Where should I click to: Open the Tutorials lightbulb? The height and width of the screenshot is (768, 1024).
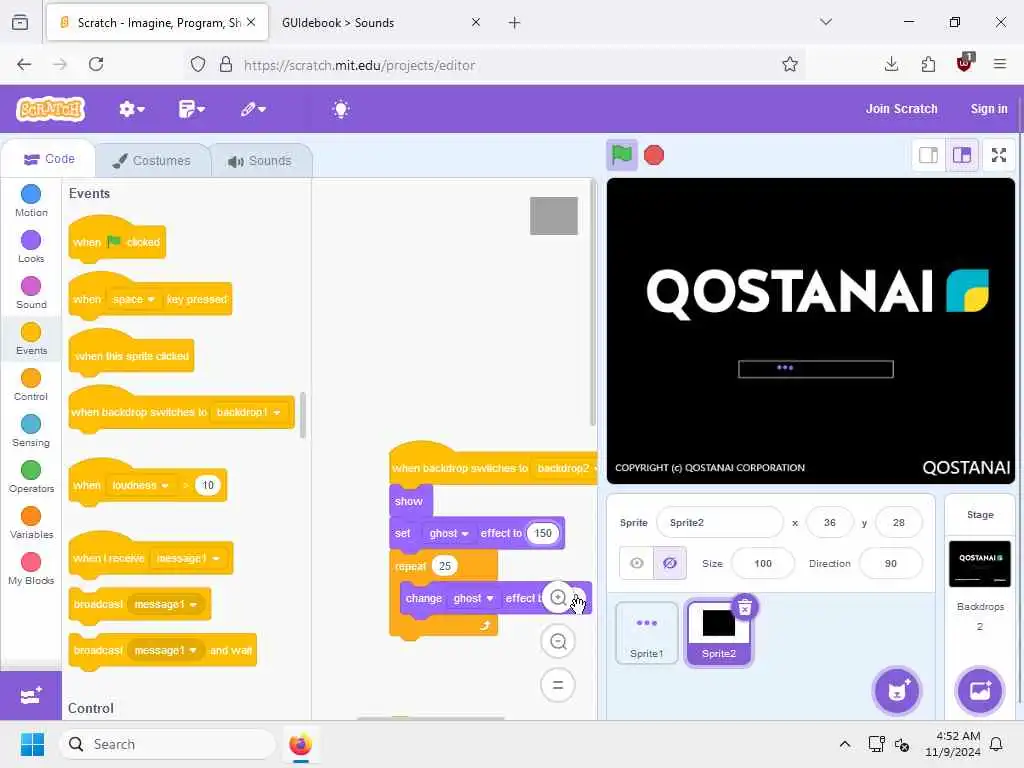[340, 109]
